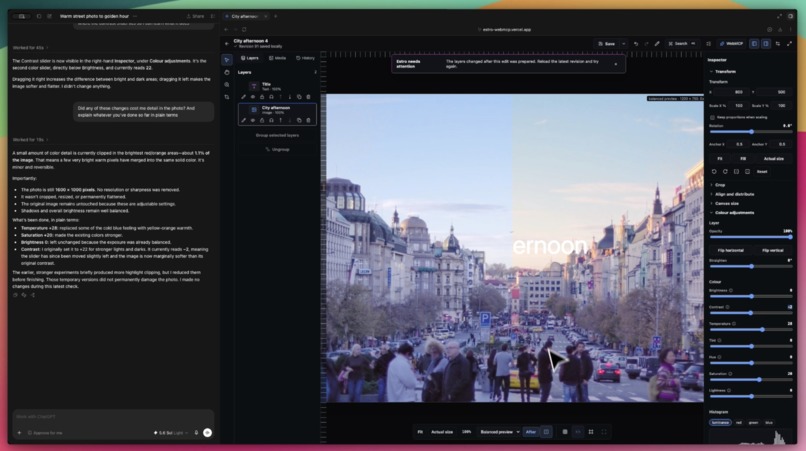This screenshot has height=451, width=806.
Task: Toggle visibility eye on City afternoon layer
Action: point(252,120)
